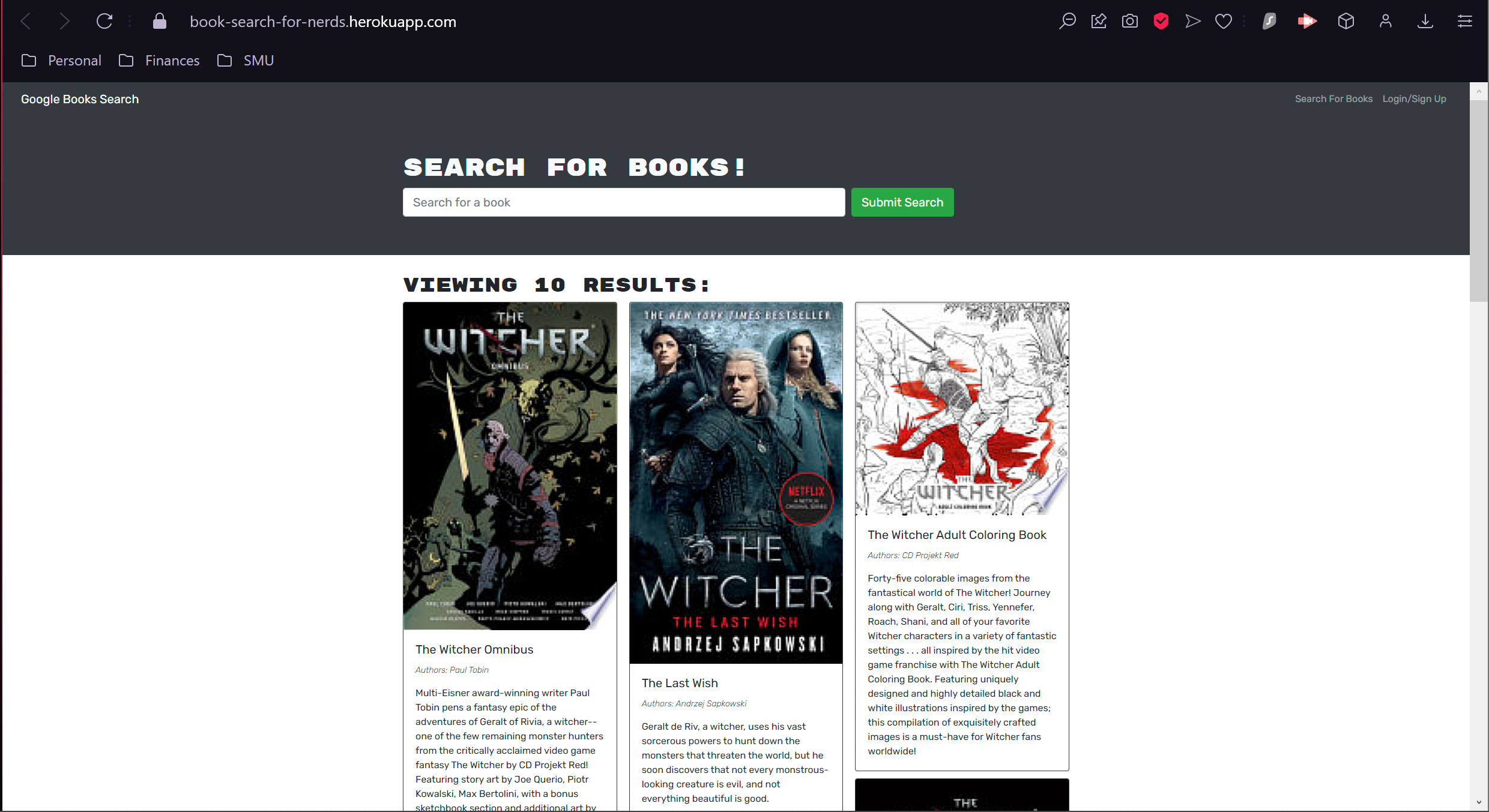Viewport: 1489px width, 812px height.
Task: Open the magnifier search icon in toolbar
Action: click(1067, 22)
